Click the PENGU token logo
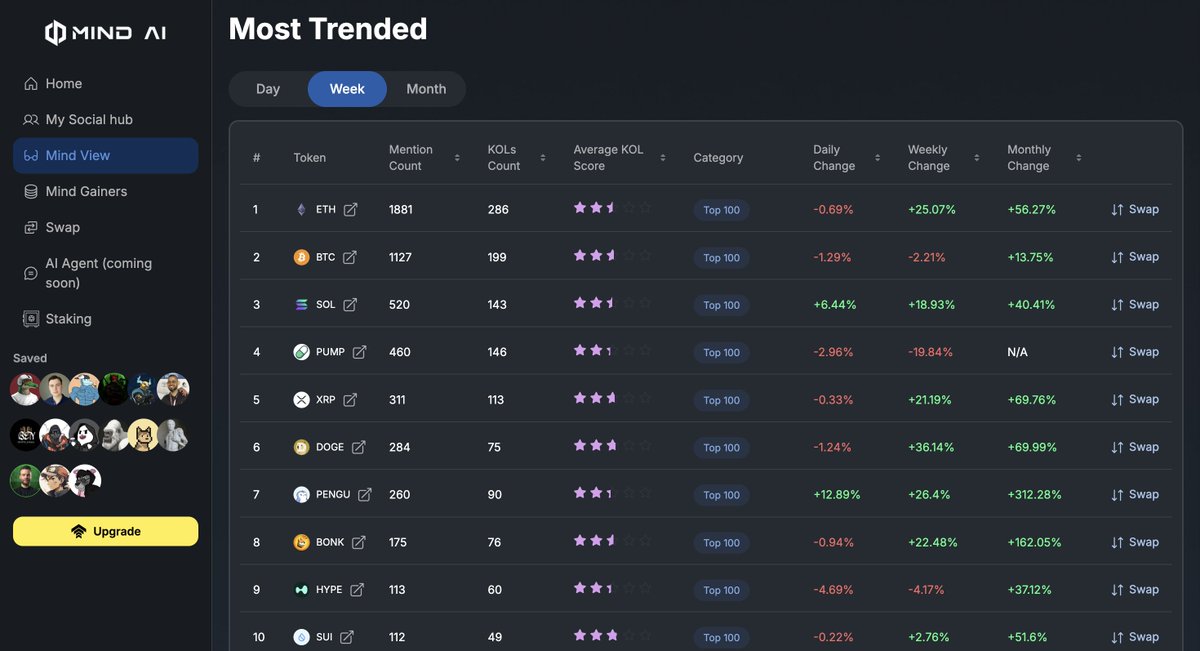Screen dimensions: 1200x651 point(301,495)
